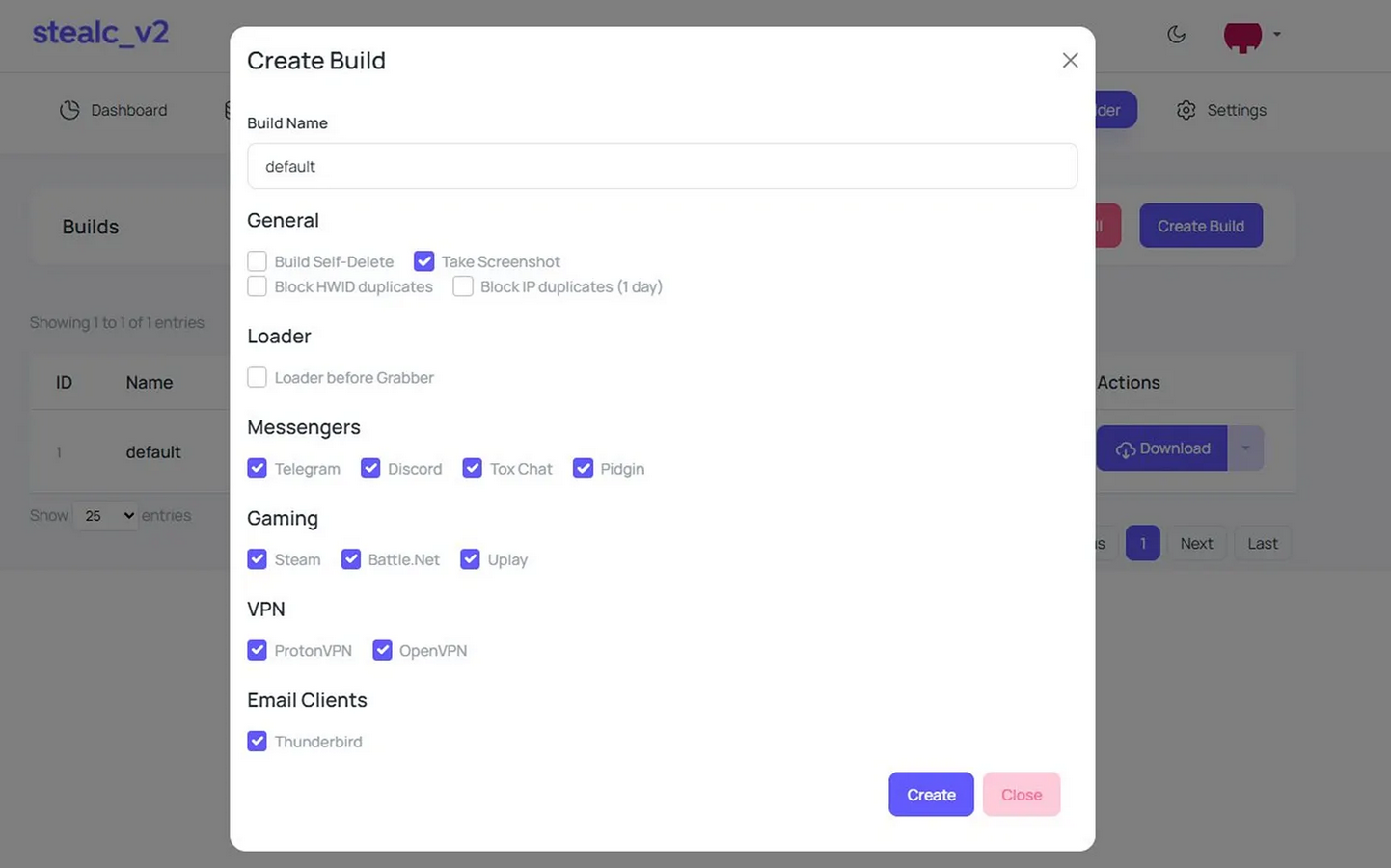Click the red user avatar icon
This screenshot has width=1391, height=868.
1242,36
